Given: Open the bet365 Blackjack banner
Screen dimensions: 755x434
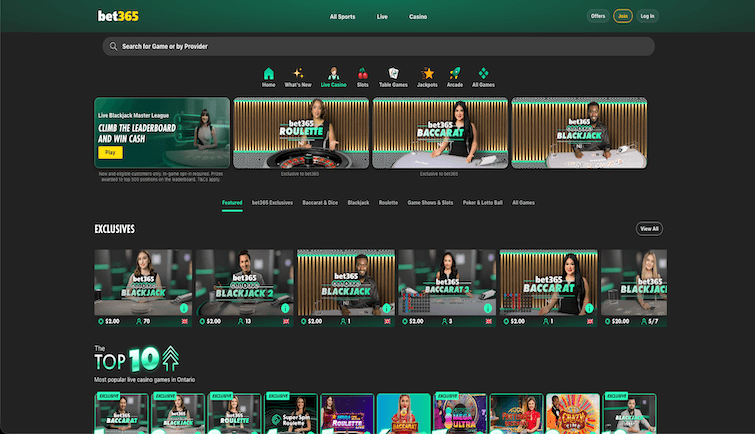Looking at the screenshot, I should (x=579, y=133).
